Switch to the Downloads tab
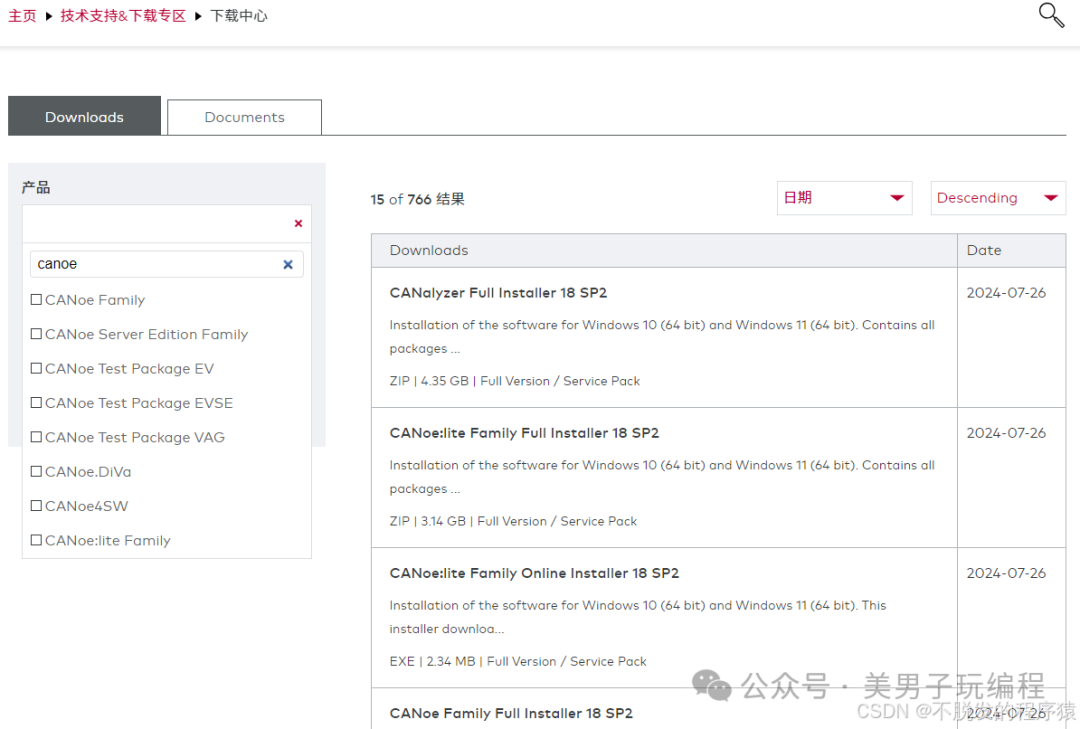Viewport: 1080px width, 729px height. [x=84, y=116]
